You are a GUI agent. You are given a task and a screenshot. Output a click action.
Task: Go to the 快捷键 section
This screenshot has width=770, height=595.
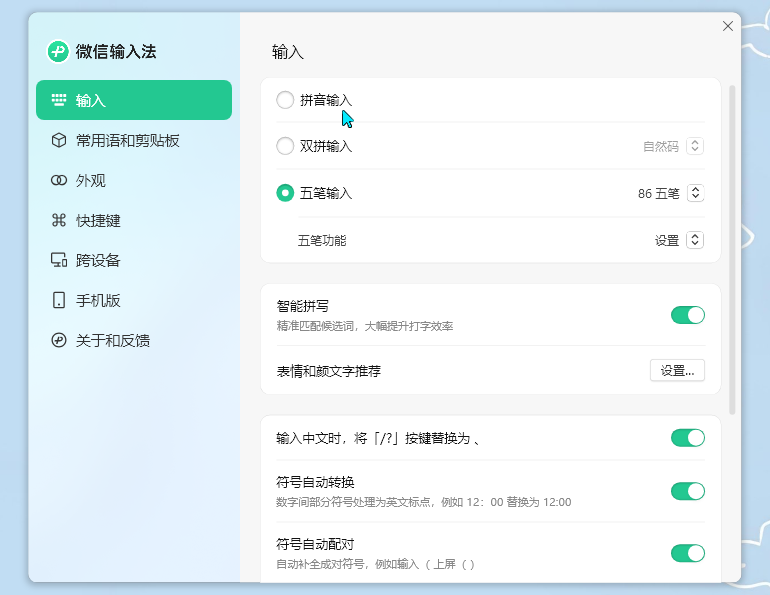coord(134,220)
